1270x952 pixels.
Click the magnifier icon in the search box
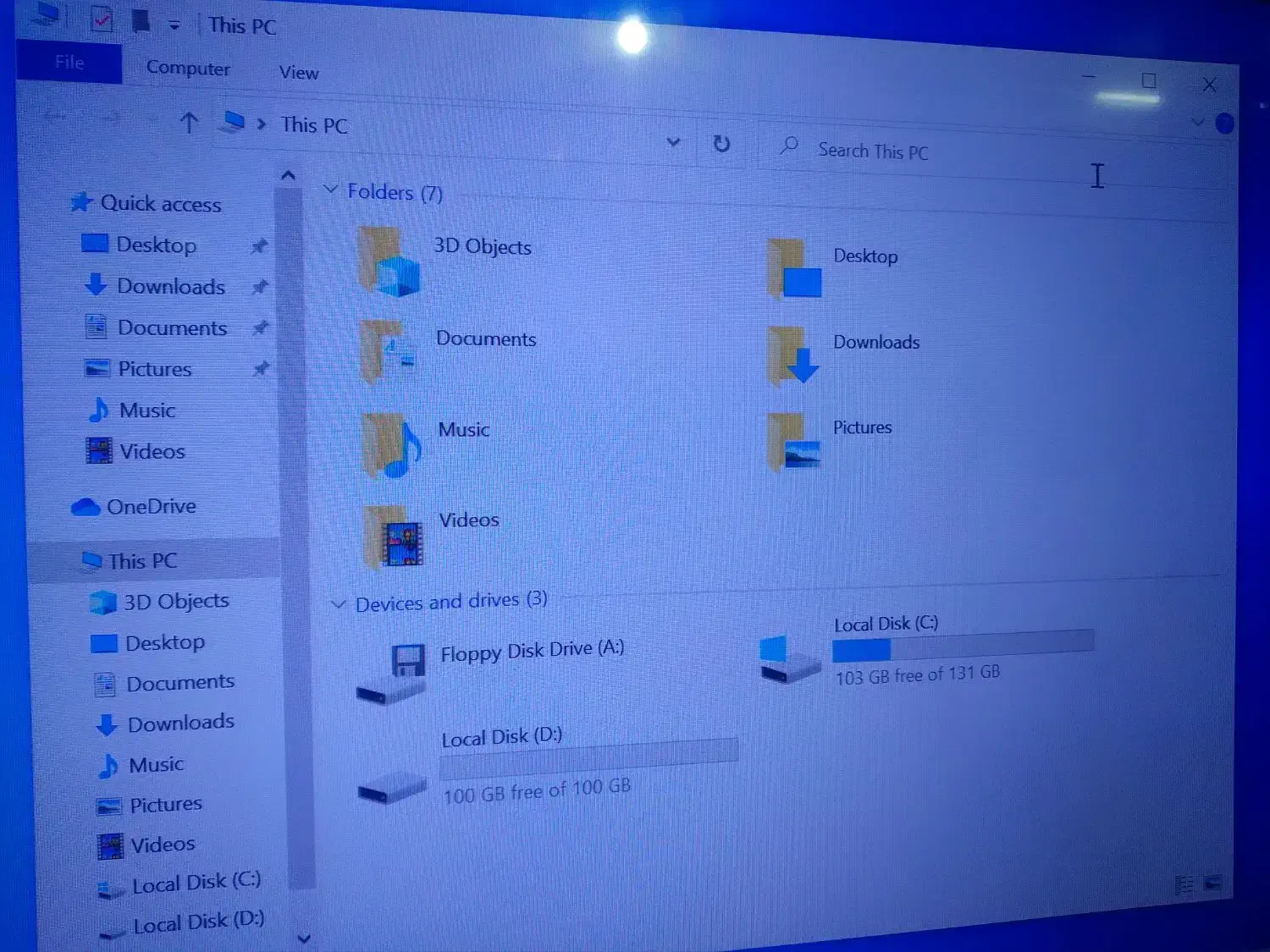[x=789, y=146]
